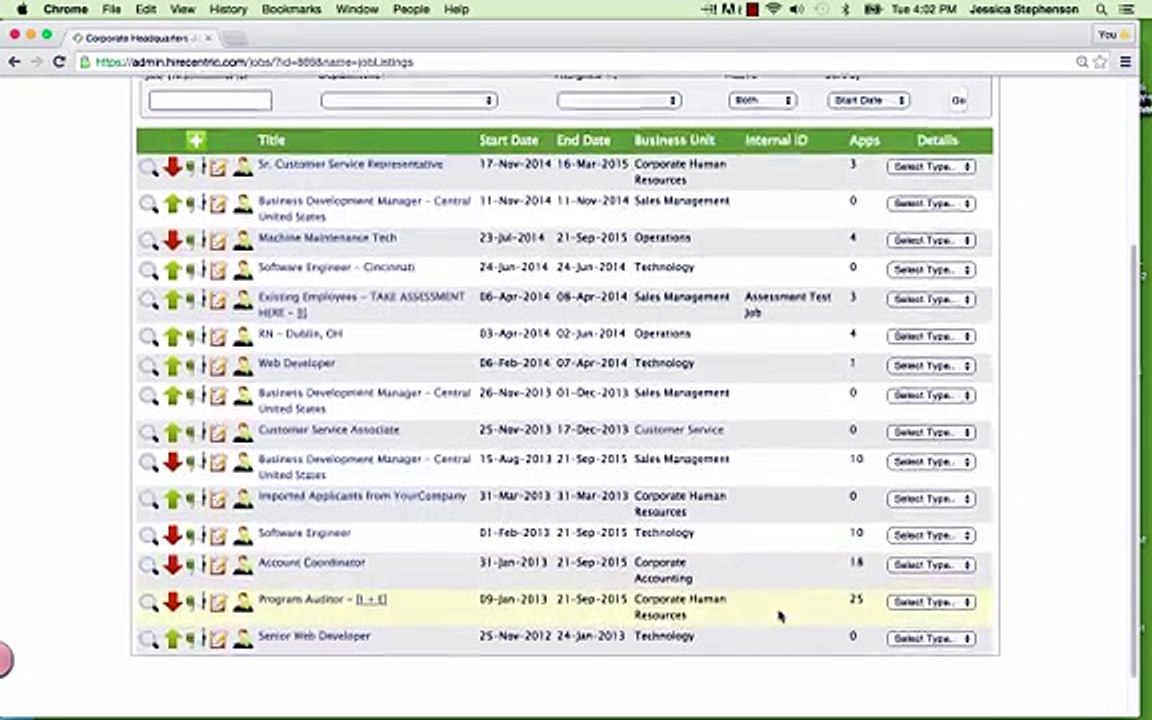Toggle red status arrow for Machine Maintenance Tech

point(173,240)
